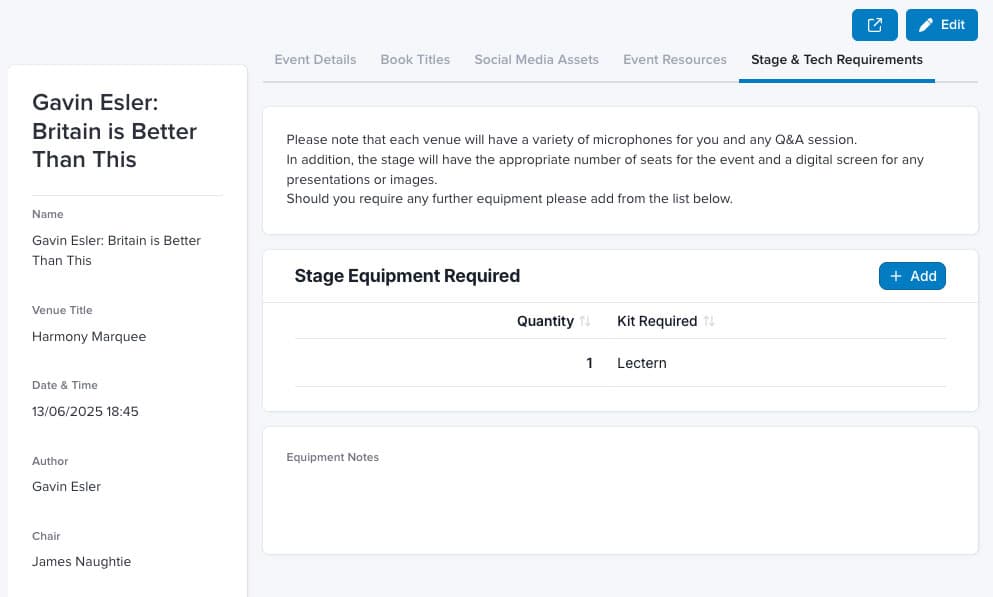Click the large event title heading
Viewport: 993px width, 597px height.
(x=115, y=131)
